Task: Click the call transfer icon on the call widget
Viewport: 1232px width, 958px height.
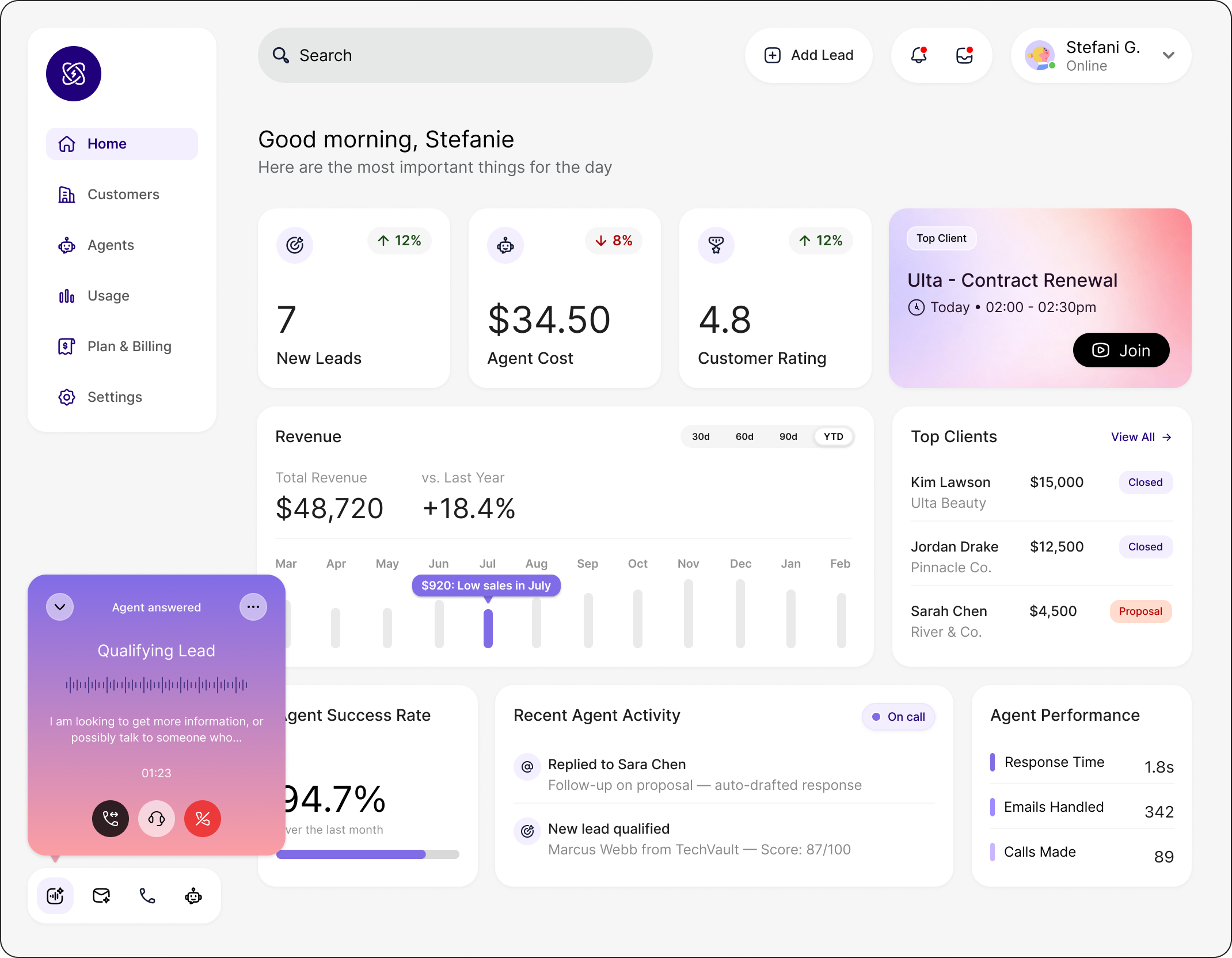Action: [110, 819]
